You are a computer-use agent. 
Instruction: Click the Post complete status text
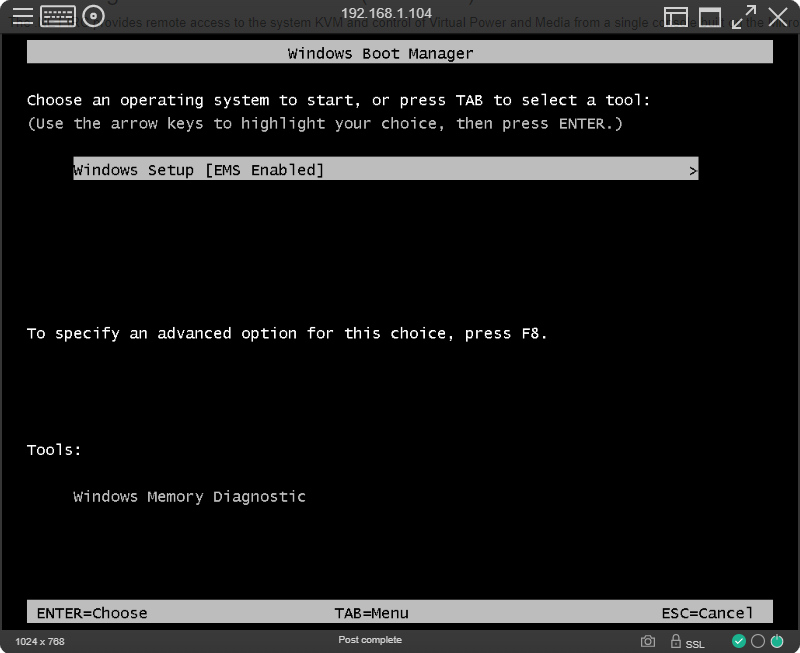(370, 640)
